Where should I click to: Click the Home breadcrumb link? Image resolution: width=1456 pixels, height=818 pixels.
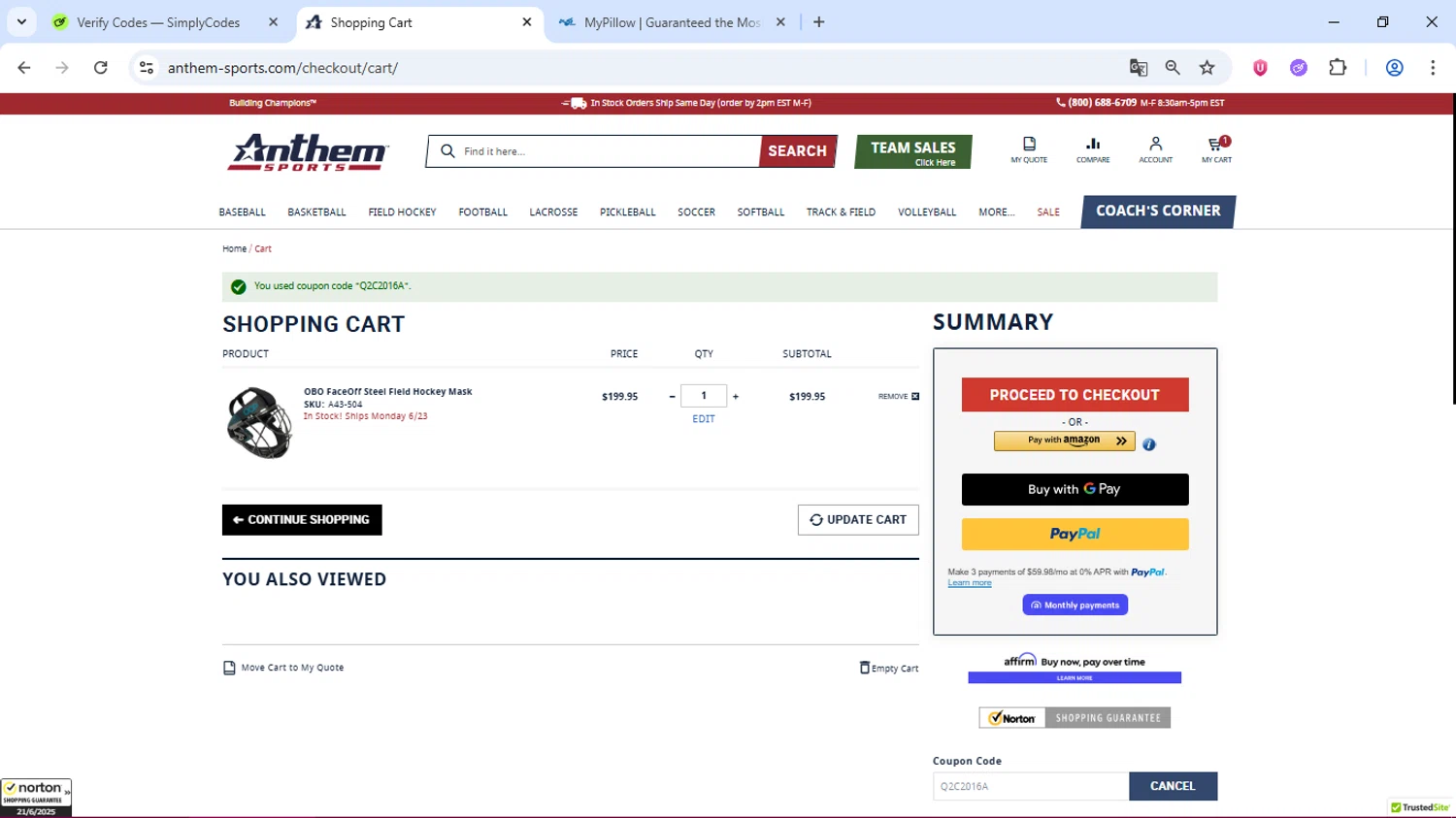(234, 249)
